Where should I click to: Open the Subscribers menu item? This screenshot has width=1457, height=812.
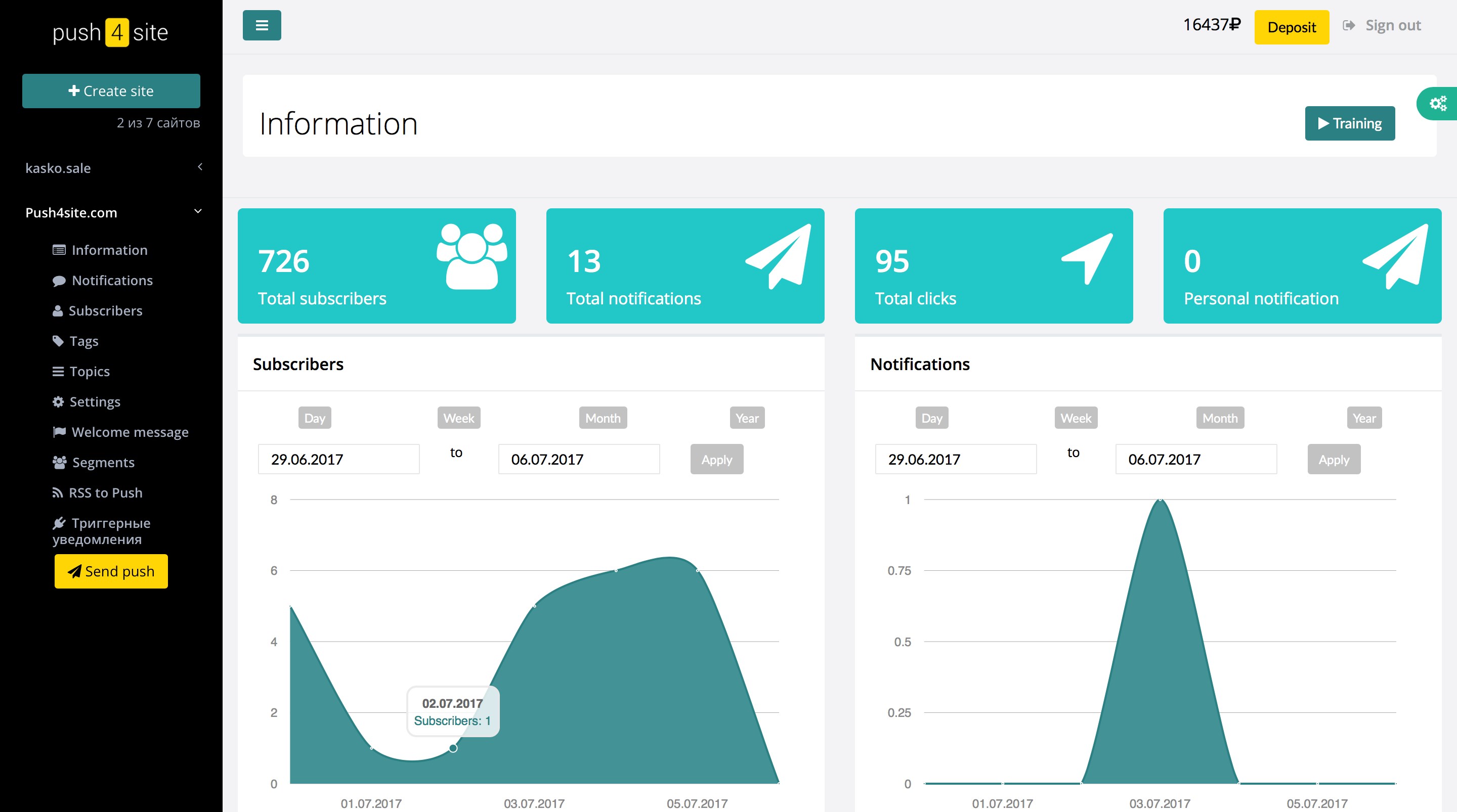[105, 310]
